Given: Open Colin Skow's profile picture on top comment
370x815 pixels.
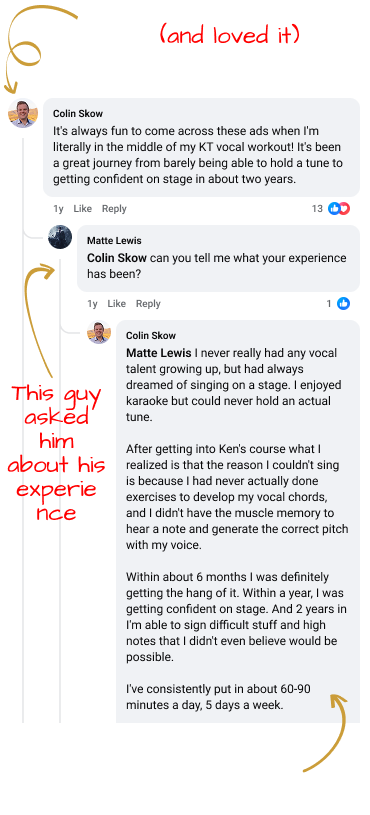Looking at the screenshot, I should [x=23, y=113].
